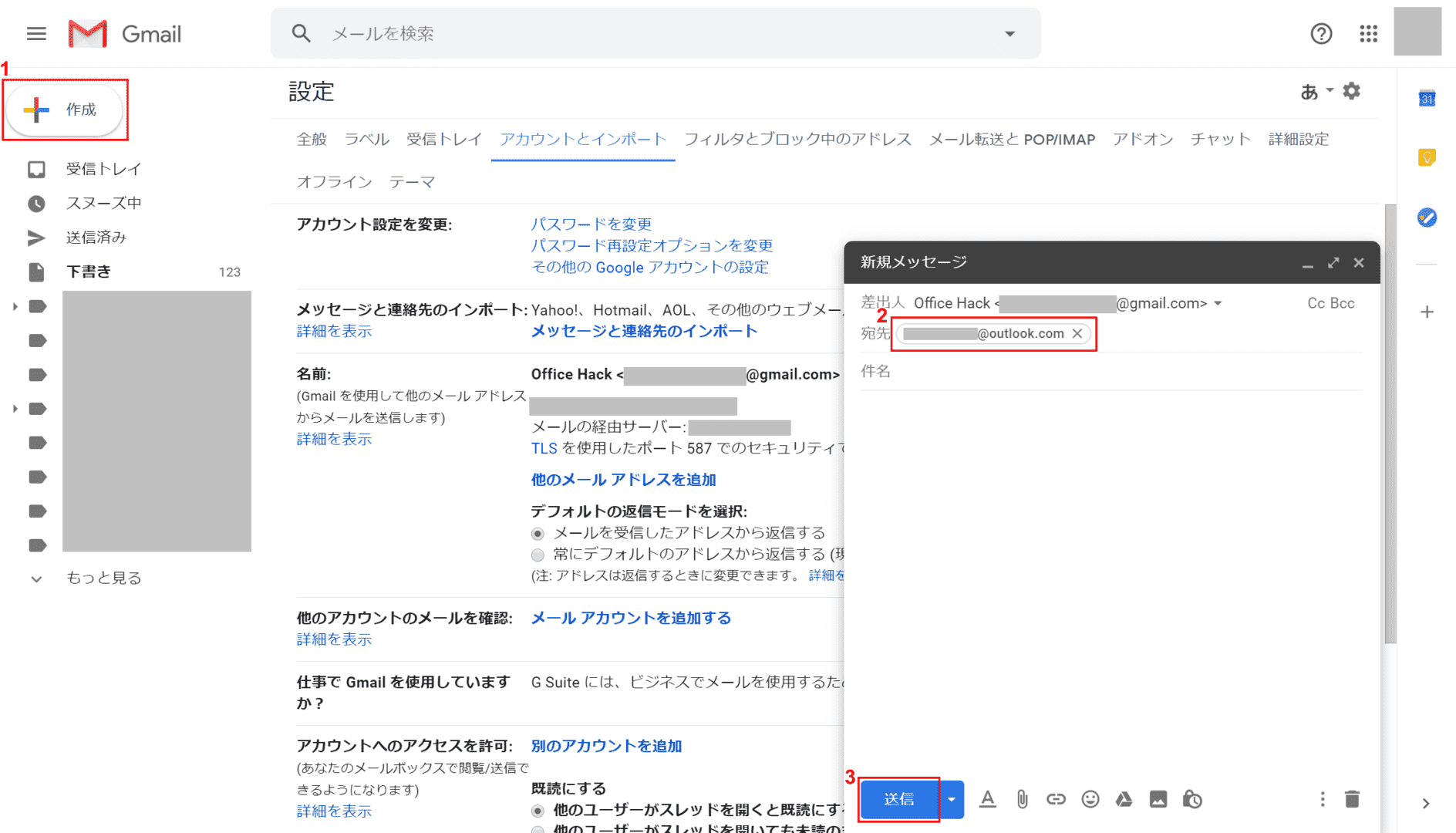
Task: Click メッセージと連絡先のインポート link
Action: tap(645, 331)
